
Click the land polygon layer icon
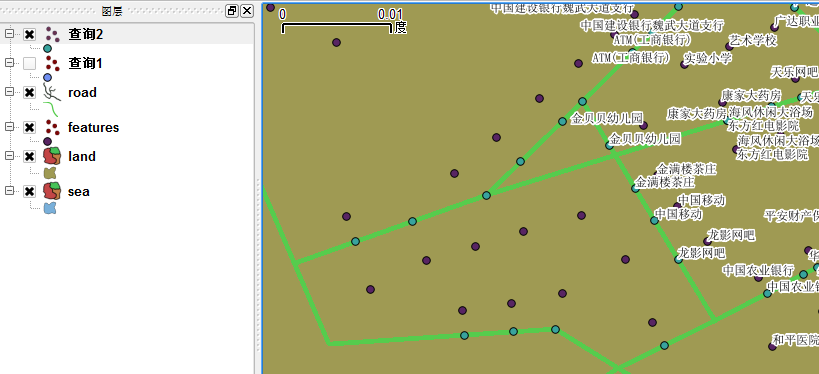[x=52, y=156]
